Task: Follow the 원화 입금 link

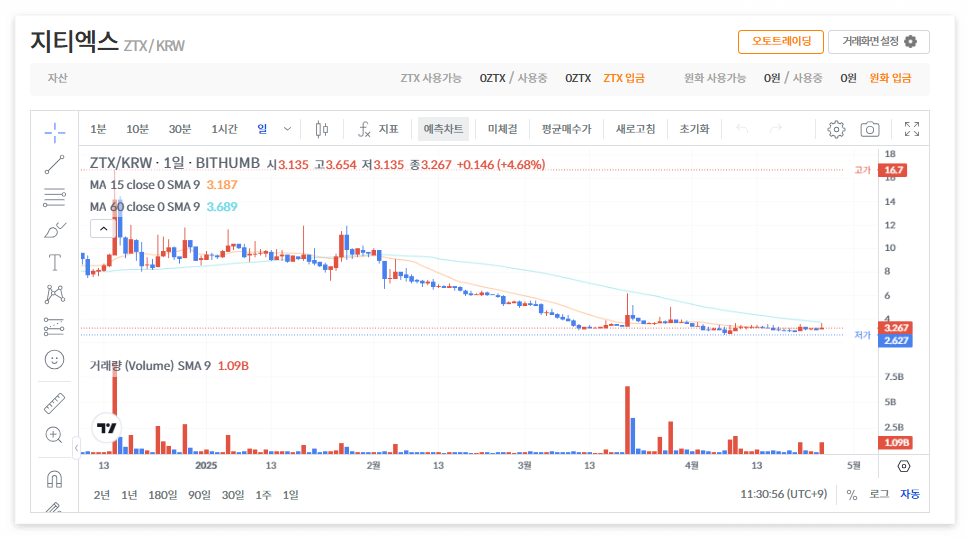Action: pyautogui.click(x=890, y=78)
